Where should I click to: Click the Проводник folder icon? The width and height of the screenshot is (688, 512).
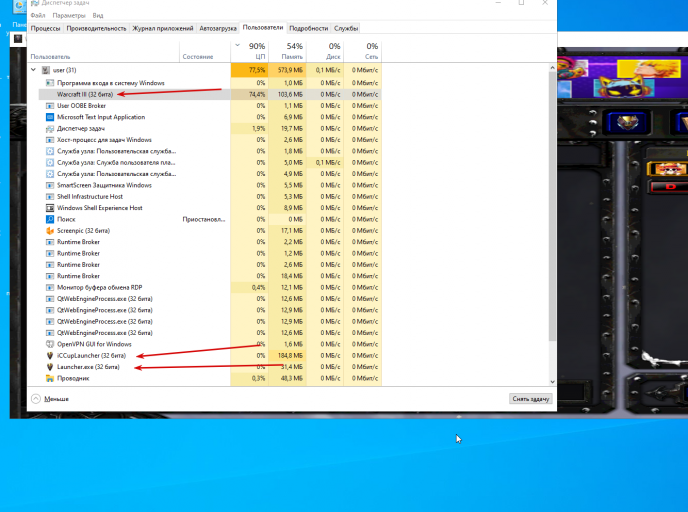pyautogui.click(x=50, y=378)
